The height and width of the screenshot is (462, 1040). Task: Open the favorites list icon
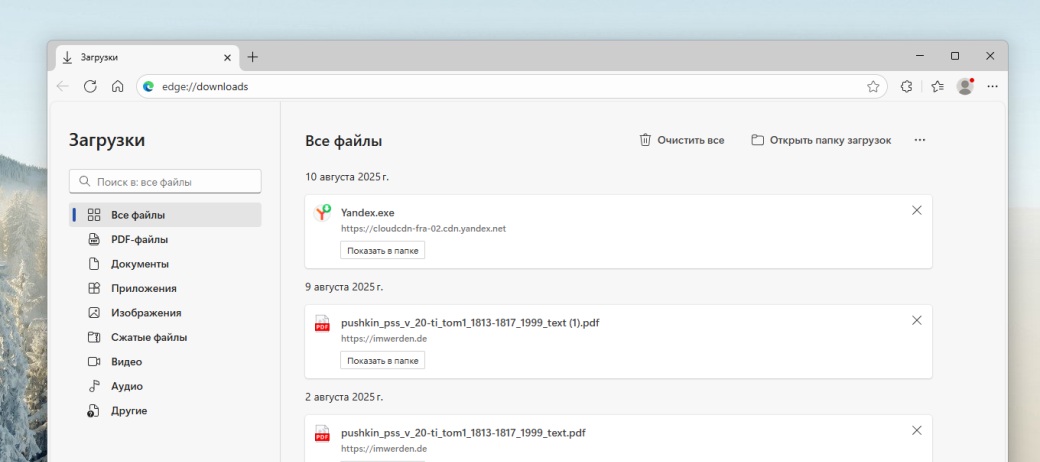[937, 87]
